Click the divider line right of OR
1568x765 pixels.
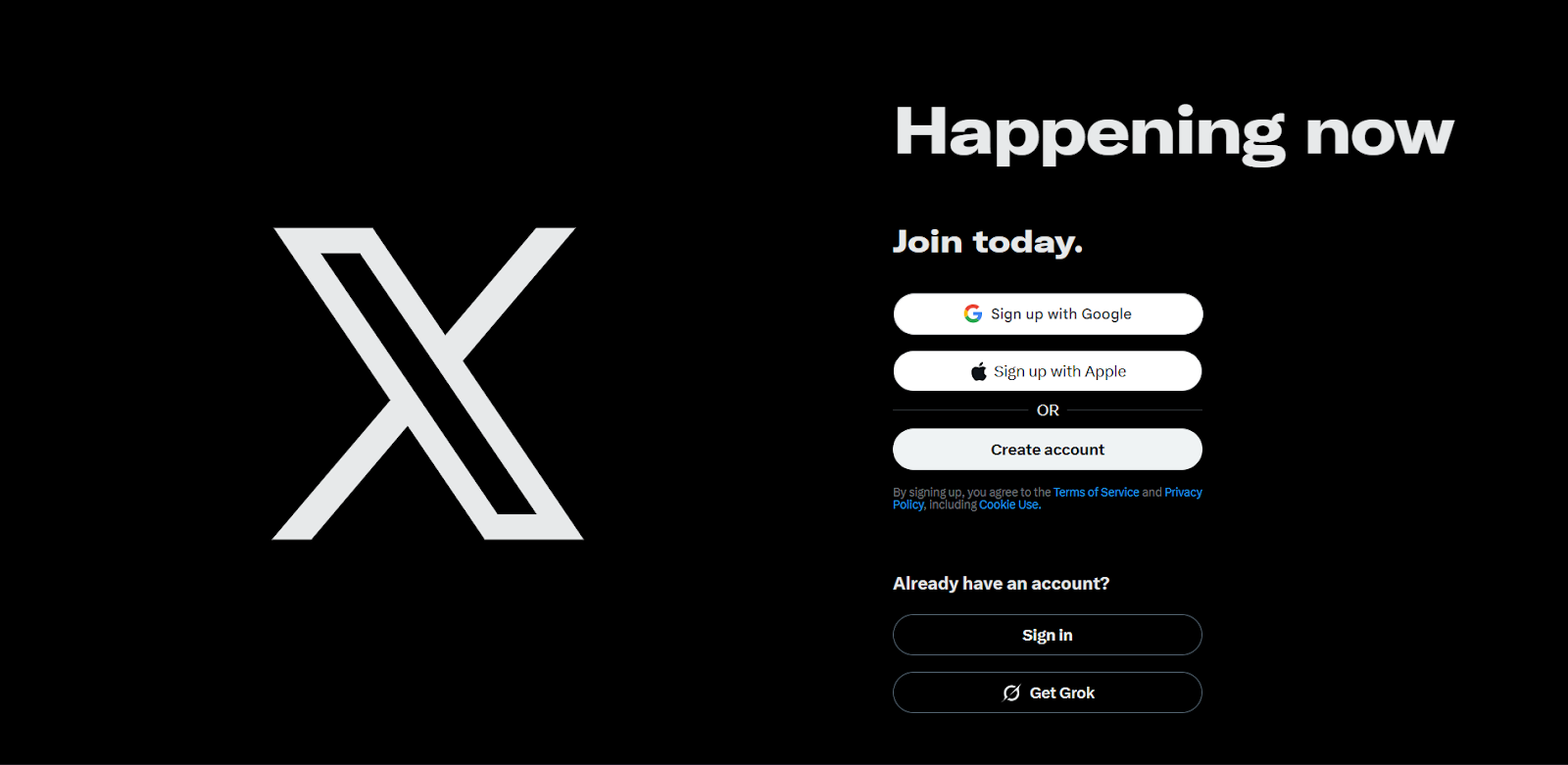1135,410
